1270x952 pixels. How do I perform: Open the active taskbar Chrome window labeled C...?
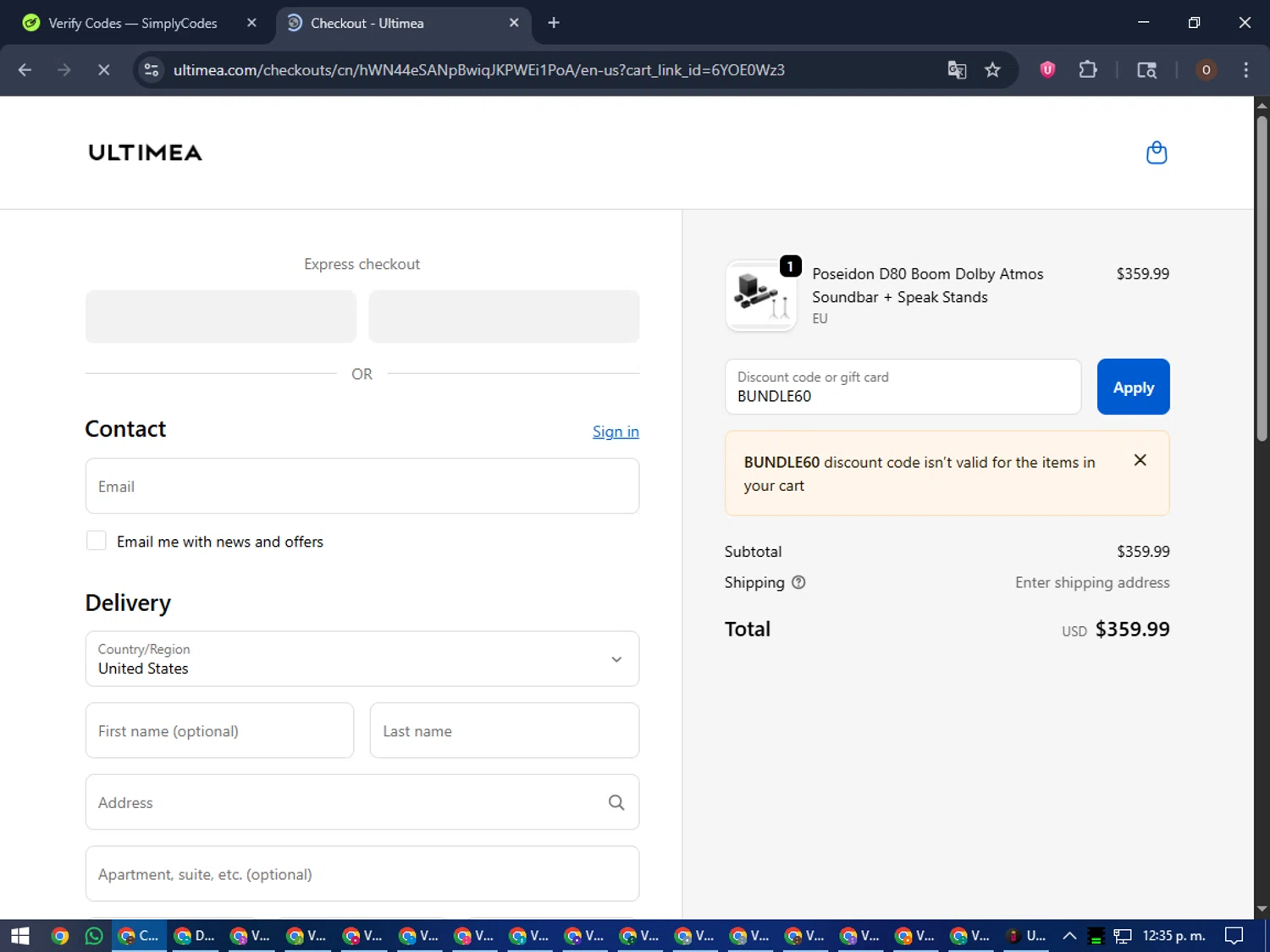pos(139,936)
